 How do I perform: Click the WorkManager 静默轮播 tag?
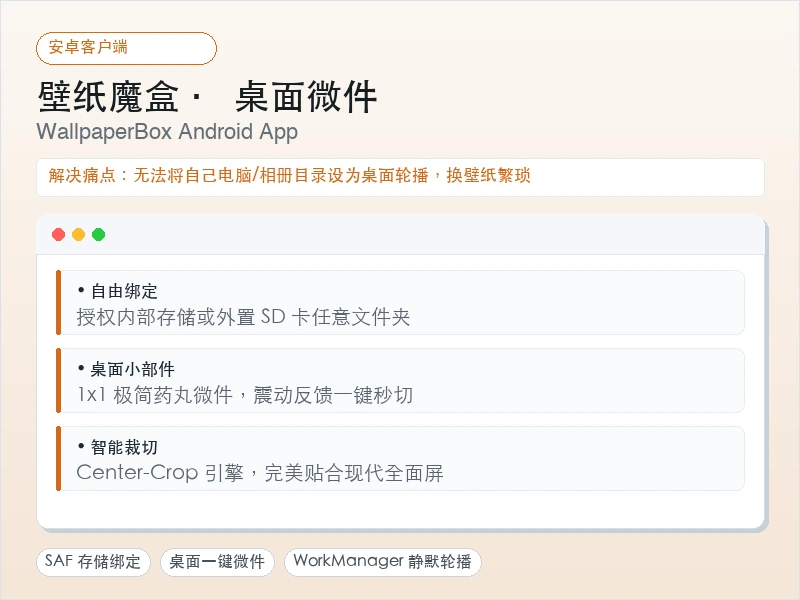(x=382, y=562)
